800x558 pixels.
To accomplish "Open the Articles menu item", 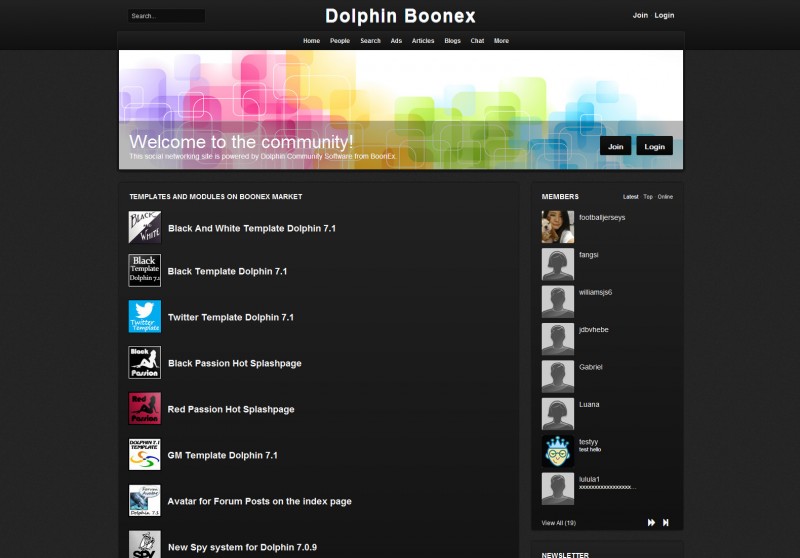I will tap(423, 41).
